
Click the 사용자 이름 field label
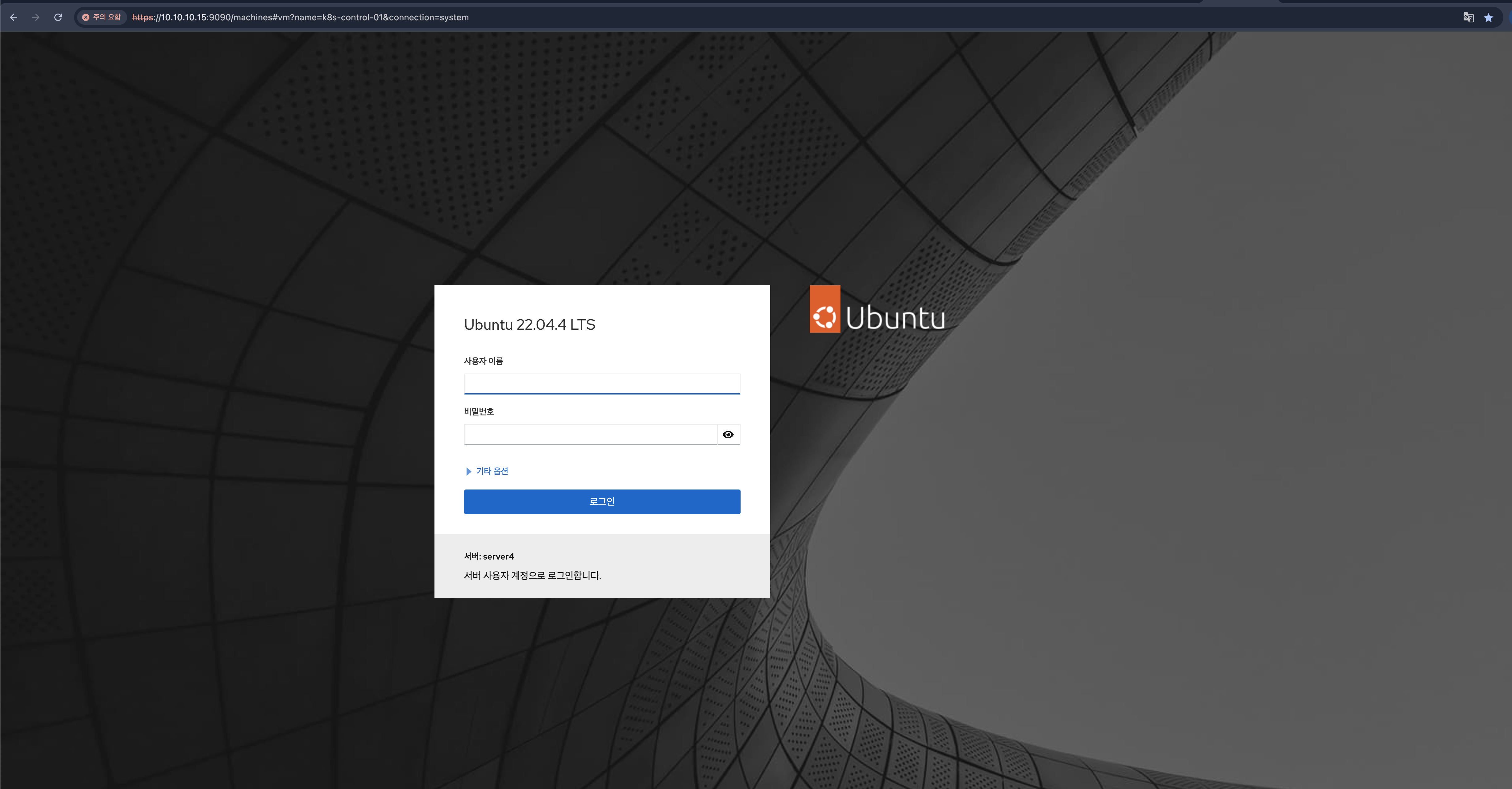point(483,361)
